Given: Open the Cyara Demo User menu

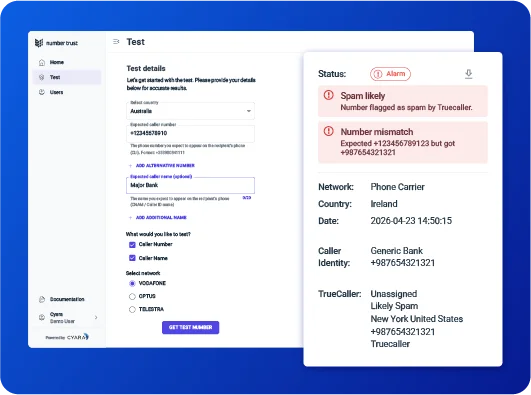Looking at the screenshot, I should tap(67, 317).
